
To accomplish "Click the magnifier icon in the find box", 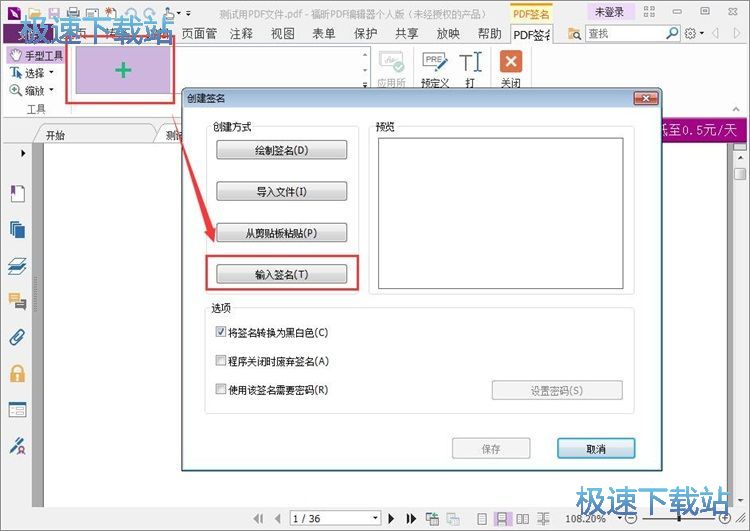I will tap(672, 33).
